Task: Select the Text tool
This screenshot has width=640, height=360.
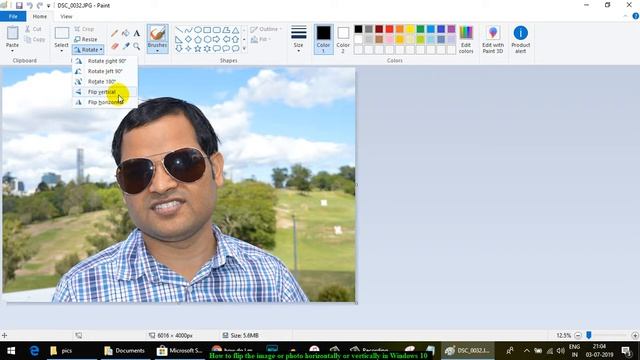Action: click(x=137, y=33)
